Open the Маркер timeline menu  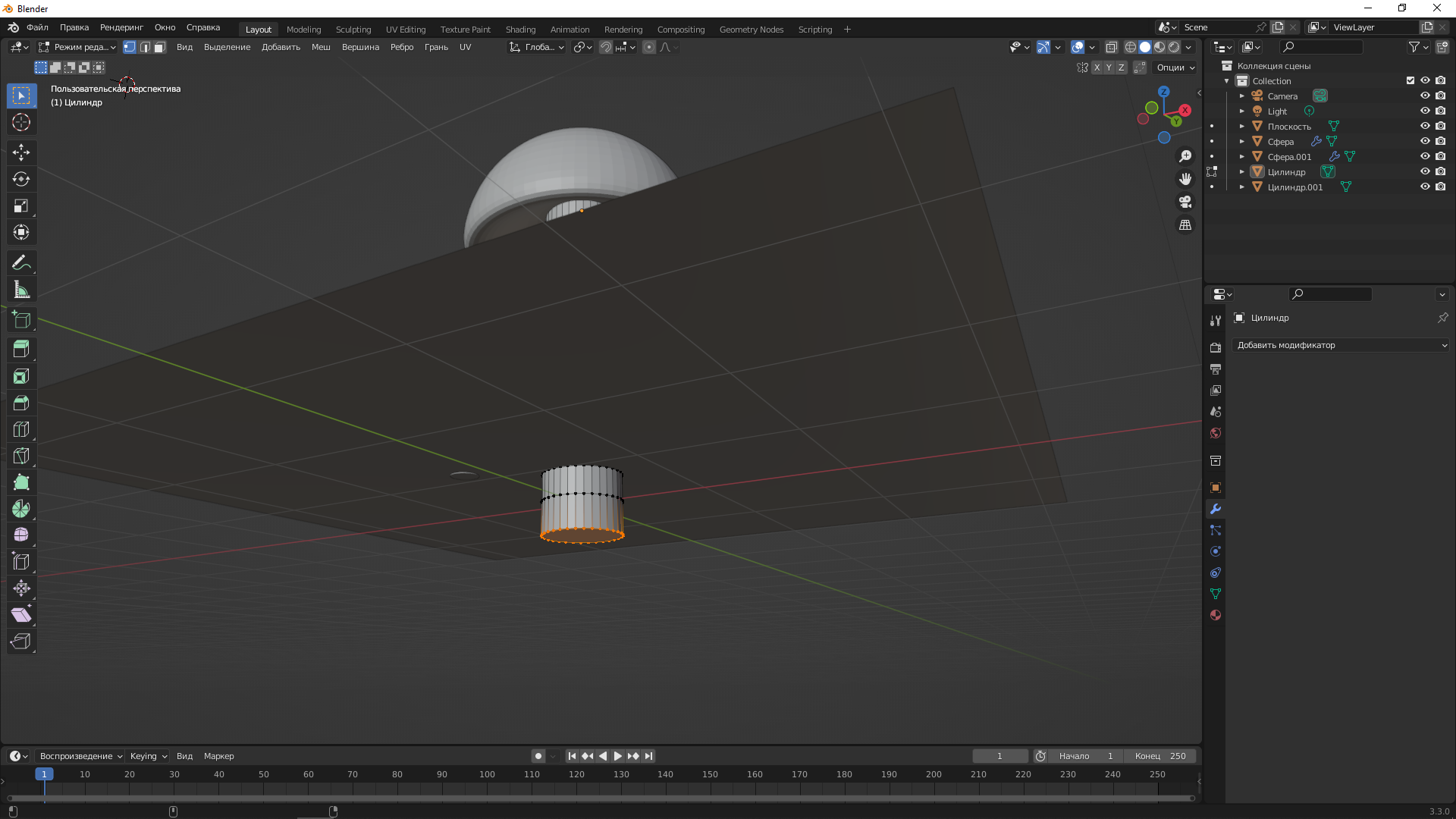pos(219,756)
